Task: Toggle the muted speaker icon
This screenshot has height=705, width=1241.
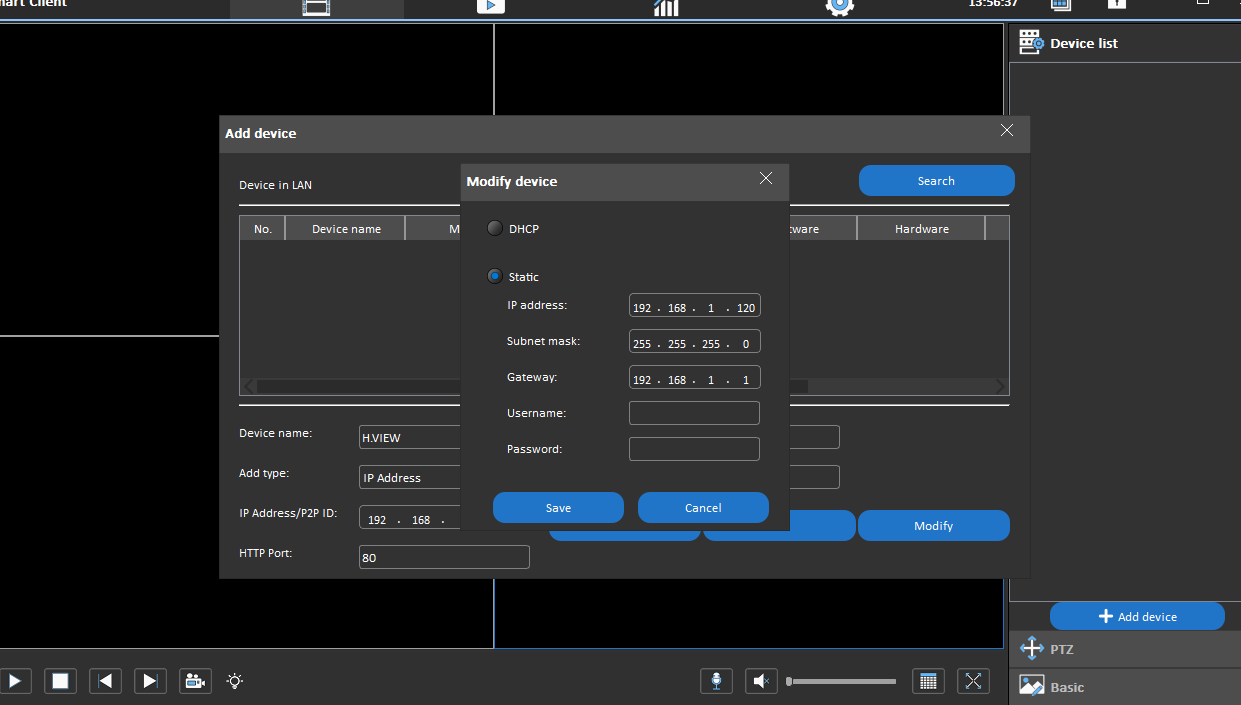Action: point(761,681)
